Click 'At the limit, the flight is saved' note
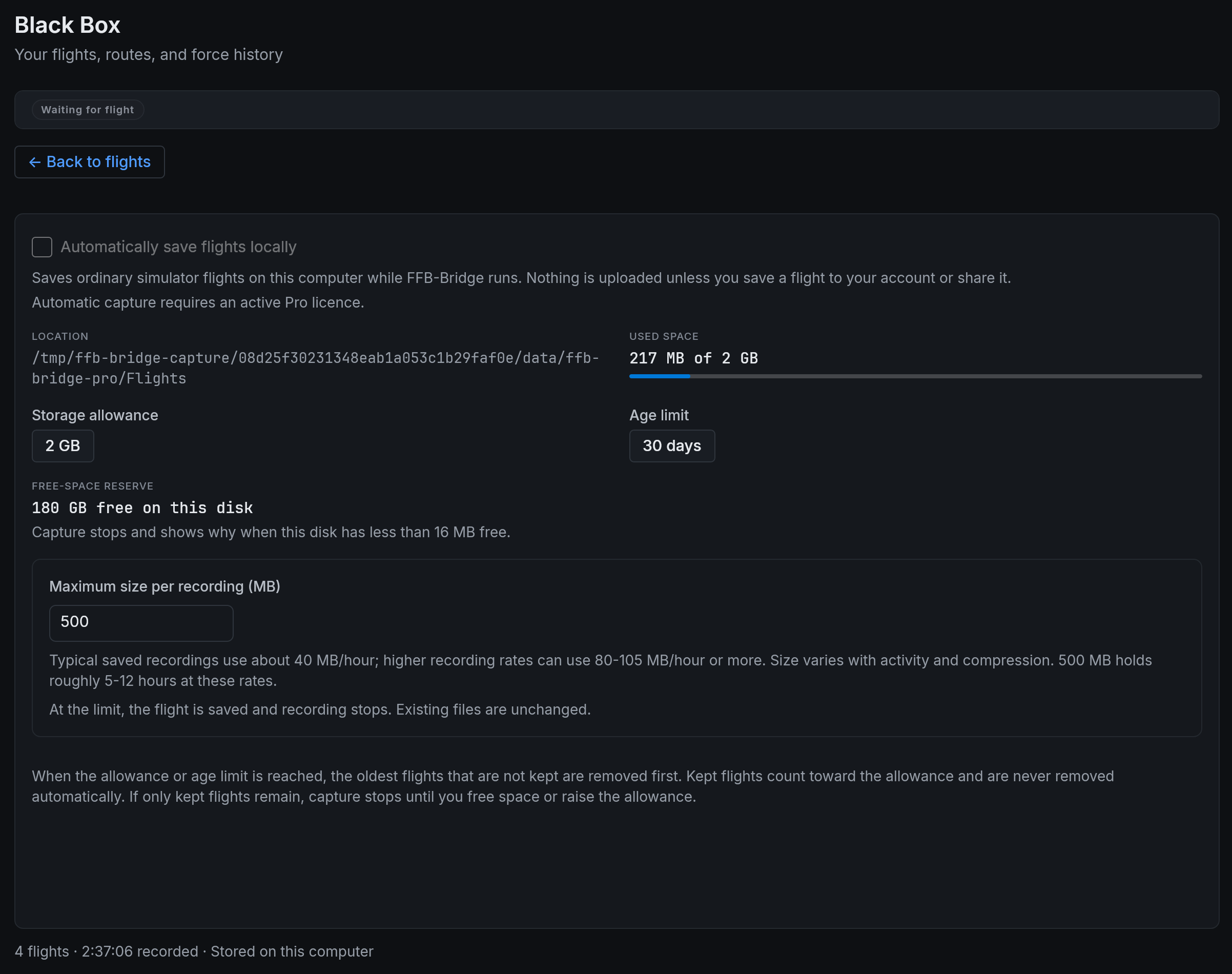 [320, 709]
